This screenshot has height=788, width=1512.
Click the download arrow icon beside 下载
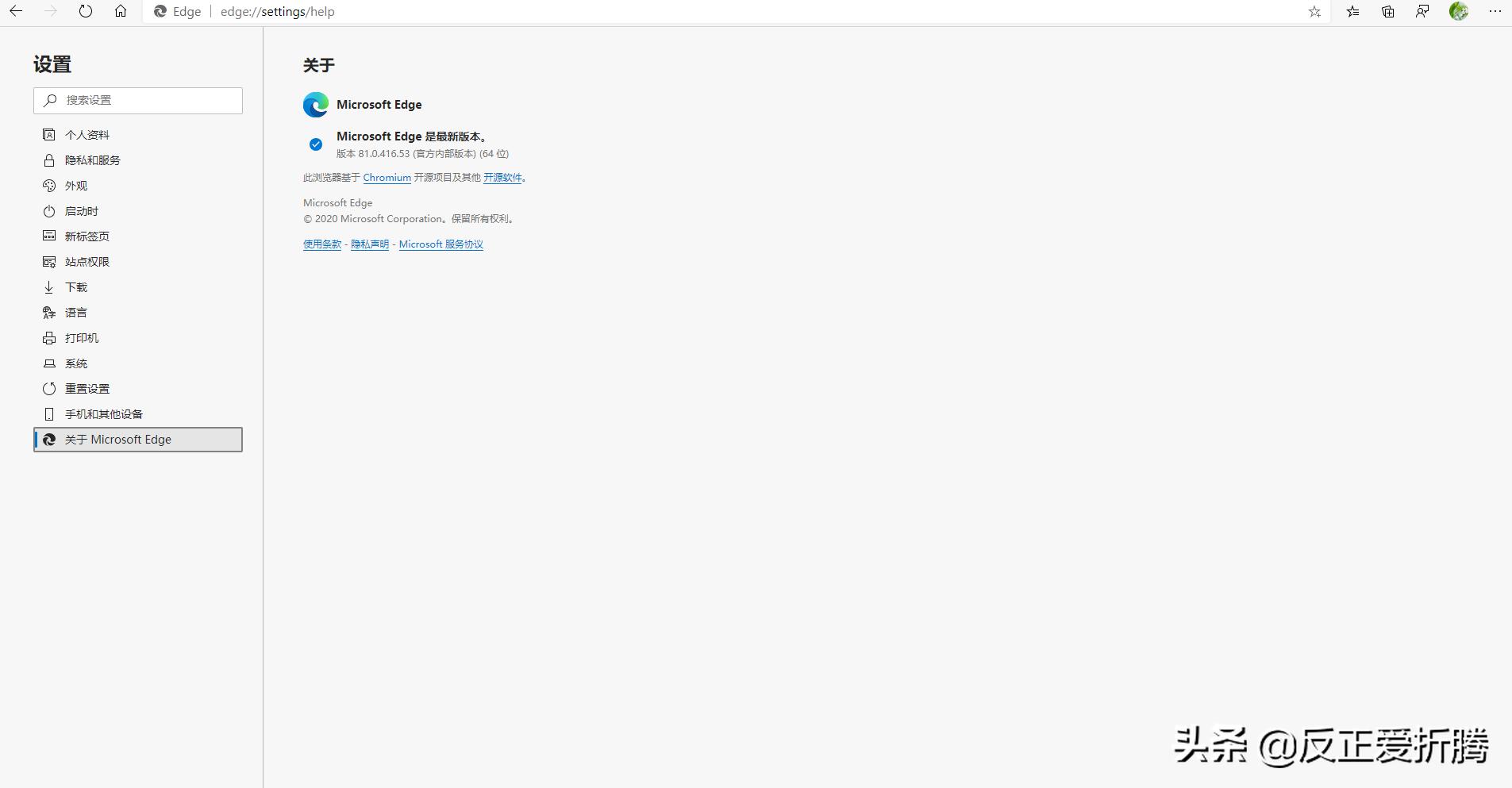click(x=49, y=287)
